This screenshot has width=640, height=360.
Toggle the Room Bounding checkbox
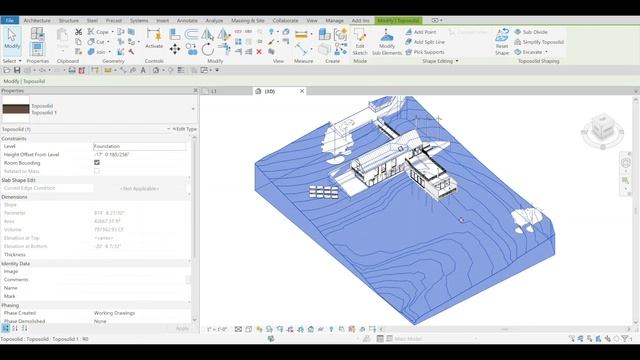pos(97,162)
